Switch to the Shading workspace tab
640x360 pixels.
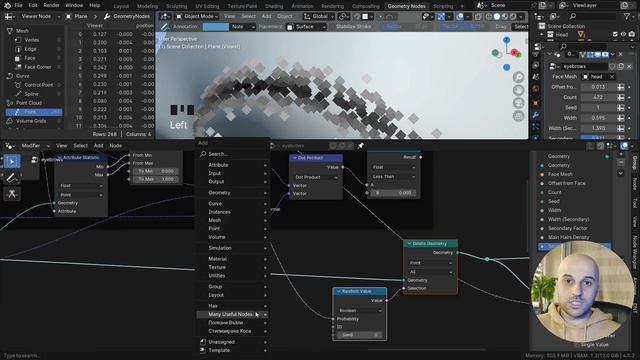tap(274, 6)
